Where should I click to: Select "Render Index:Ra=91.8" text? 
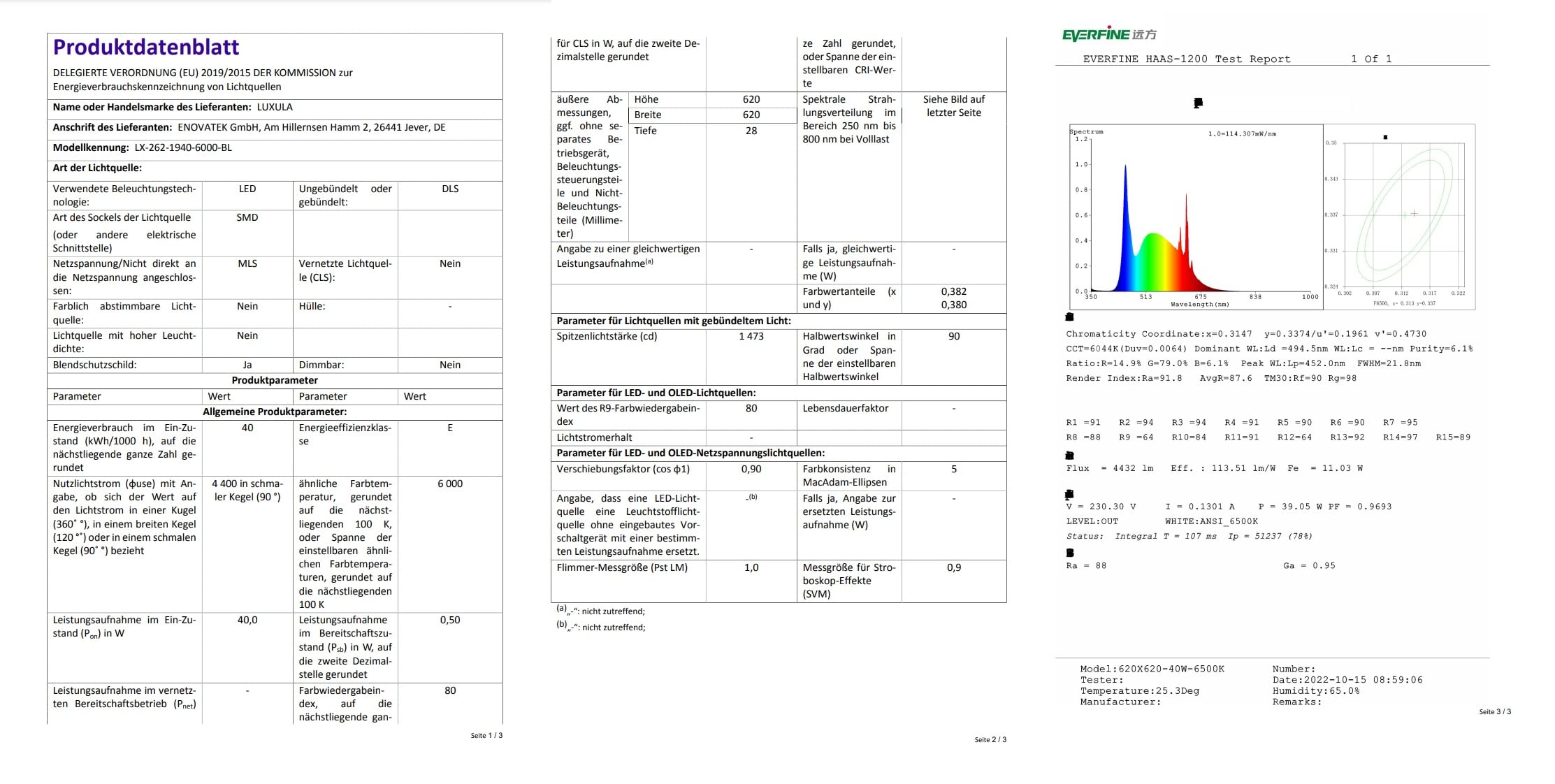(x=1124, y=379)
